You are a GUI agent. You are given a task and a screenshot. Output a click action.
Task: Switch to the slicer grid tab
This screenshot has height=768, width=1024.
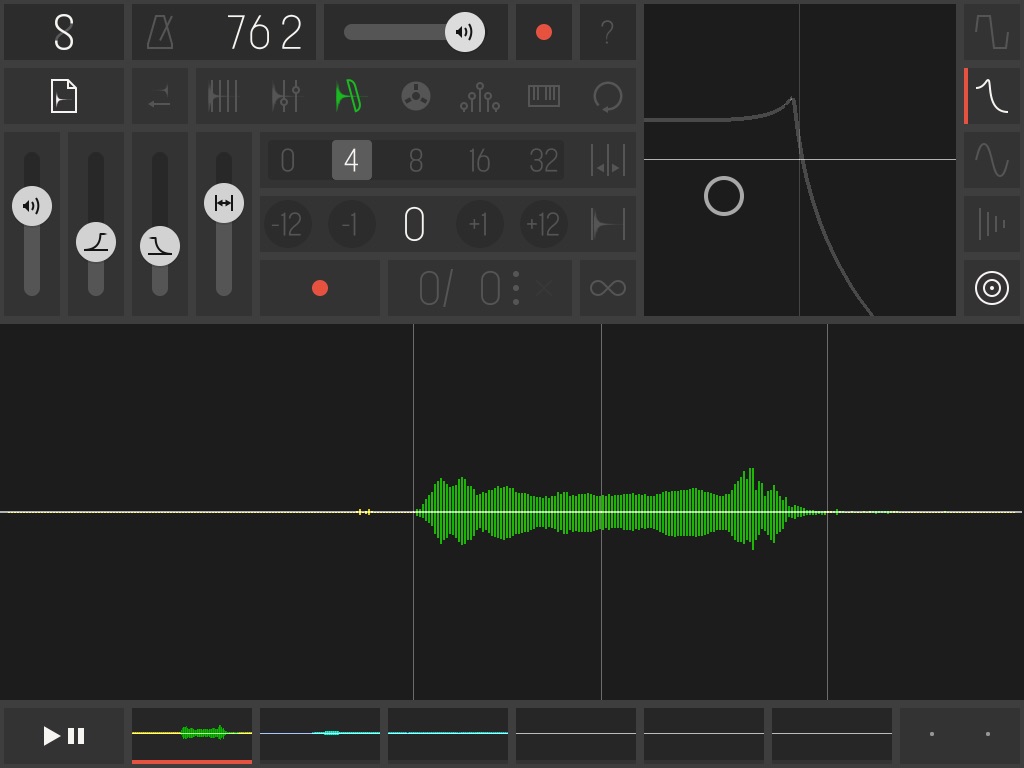(223, 96)
